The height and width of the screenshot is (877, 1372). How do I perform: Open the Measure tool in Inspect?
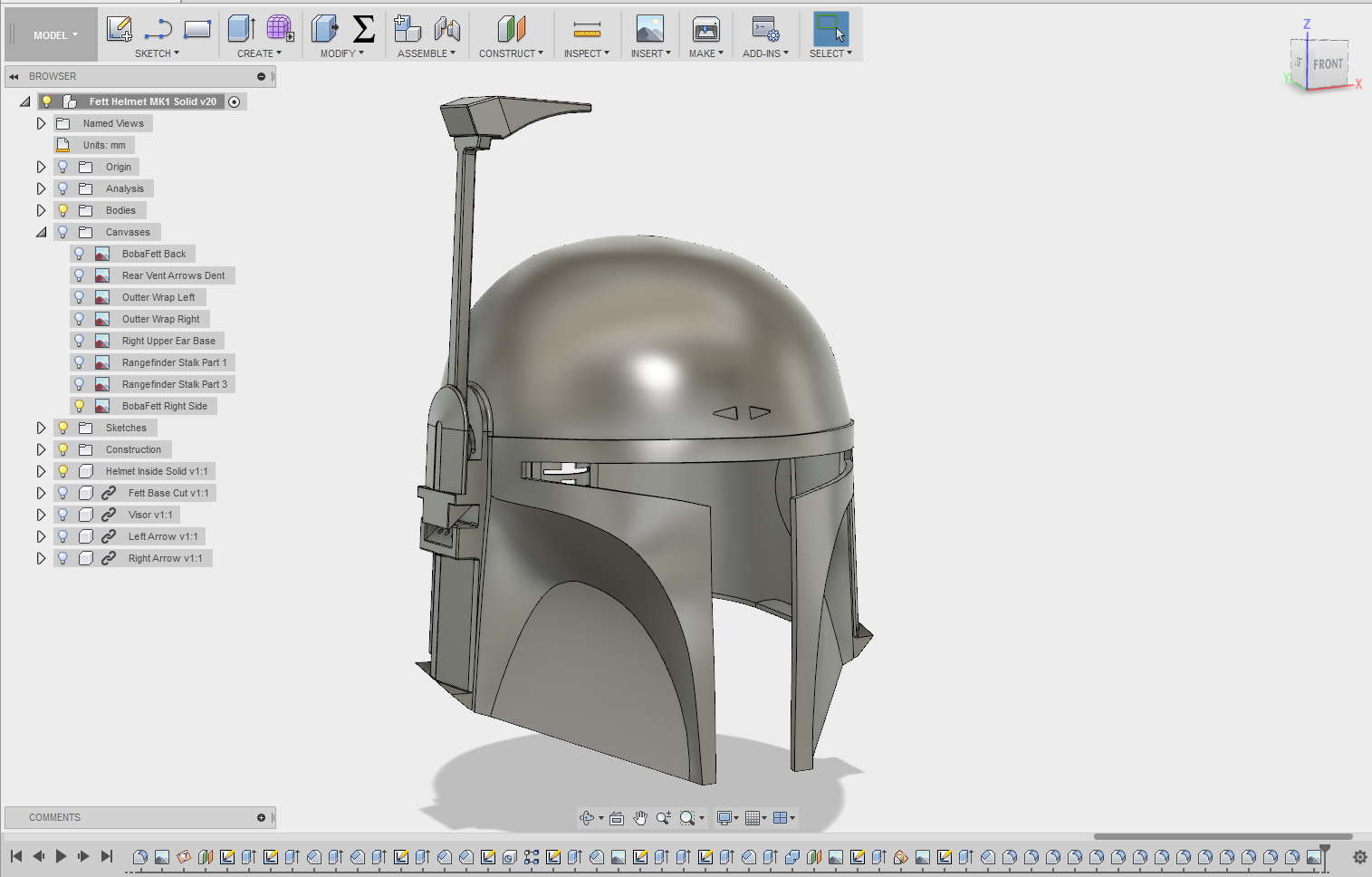[587, 31]
